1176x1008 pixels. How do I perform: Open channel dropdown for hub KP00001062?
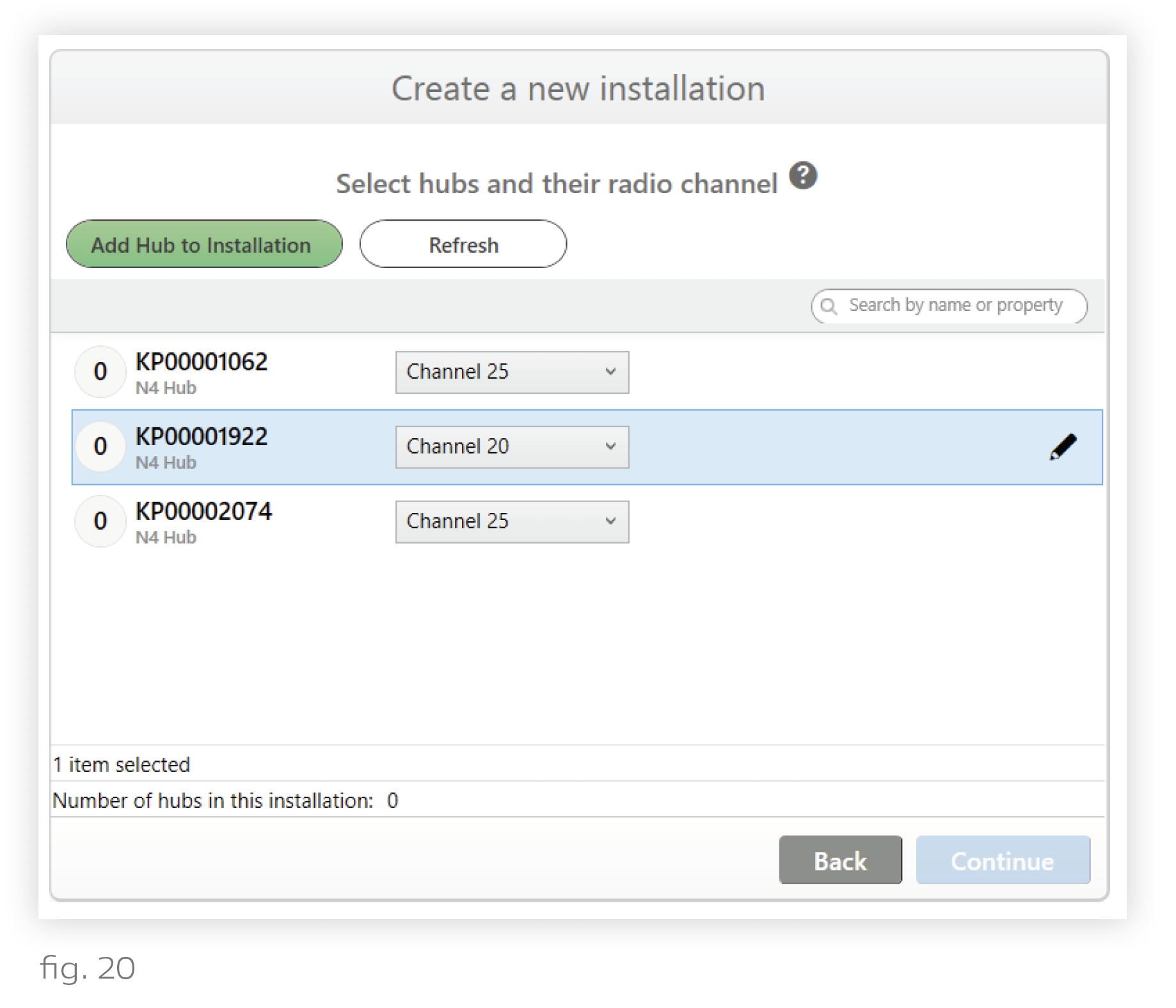tap(512, 372)
